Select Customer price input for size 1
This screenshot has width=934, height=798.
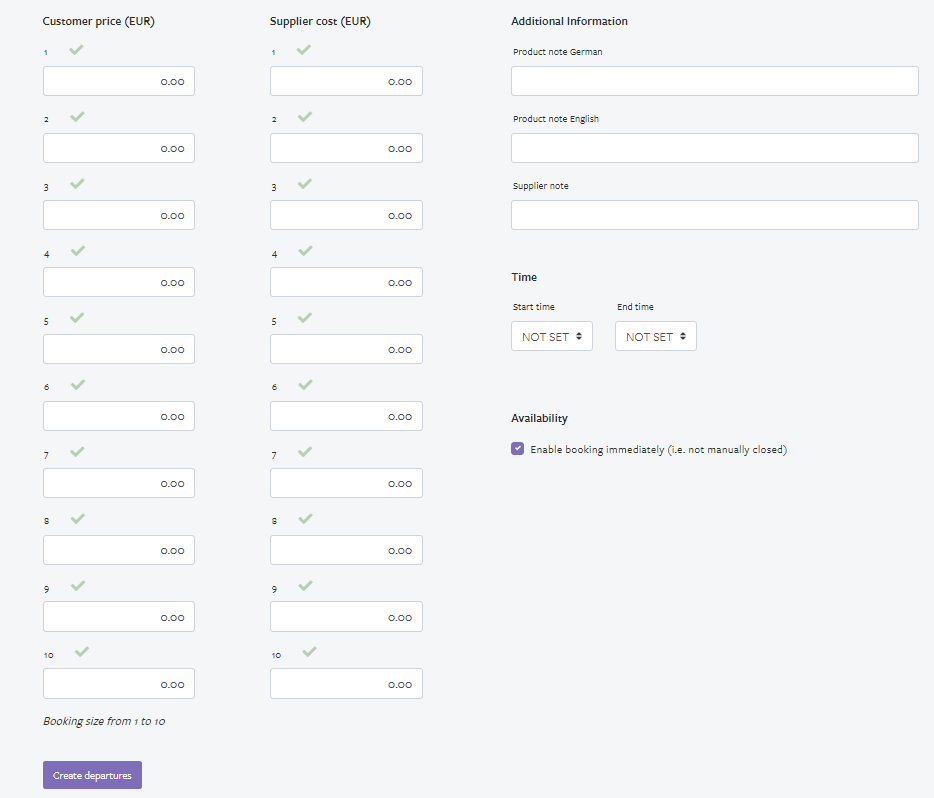click(x=119, y=81)
